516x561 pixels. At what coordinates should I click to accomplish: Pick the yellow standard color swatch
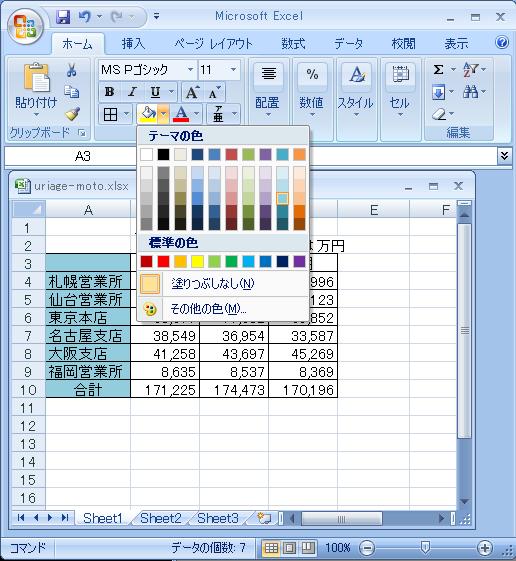point(197,262)
